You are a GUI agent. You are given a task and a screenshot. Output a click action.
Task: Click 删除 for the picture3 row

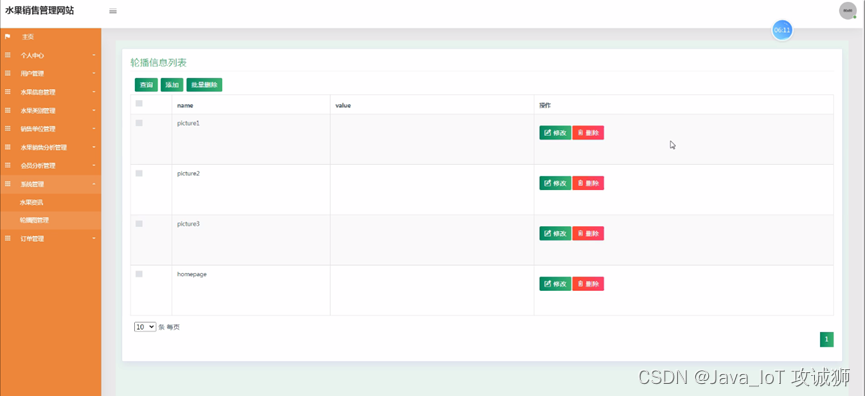(588, 233)
